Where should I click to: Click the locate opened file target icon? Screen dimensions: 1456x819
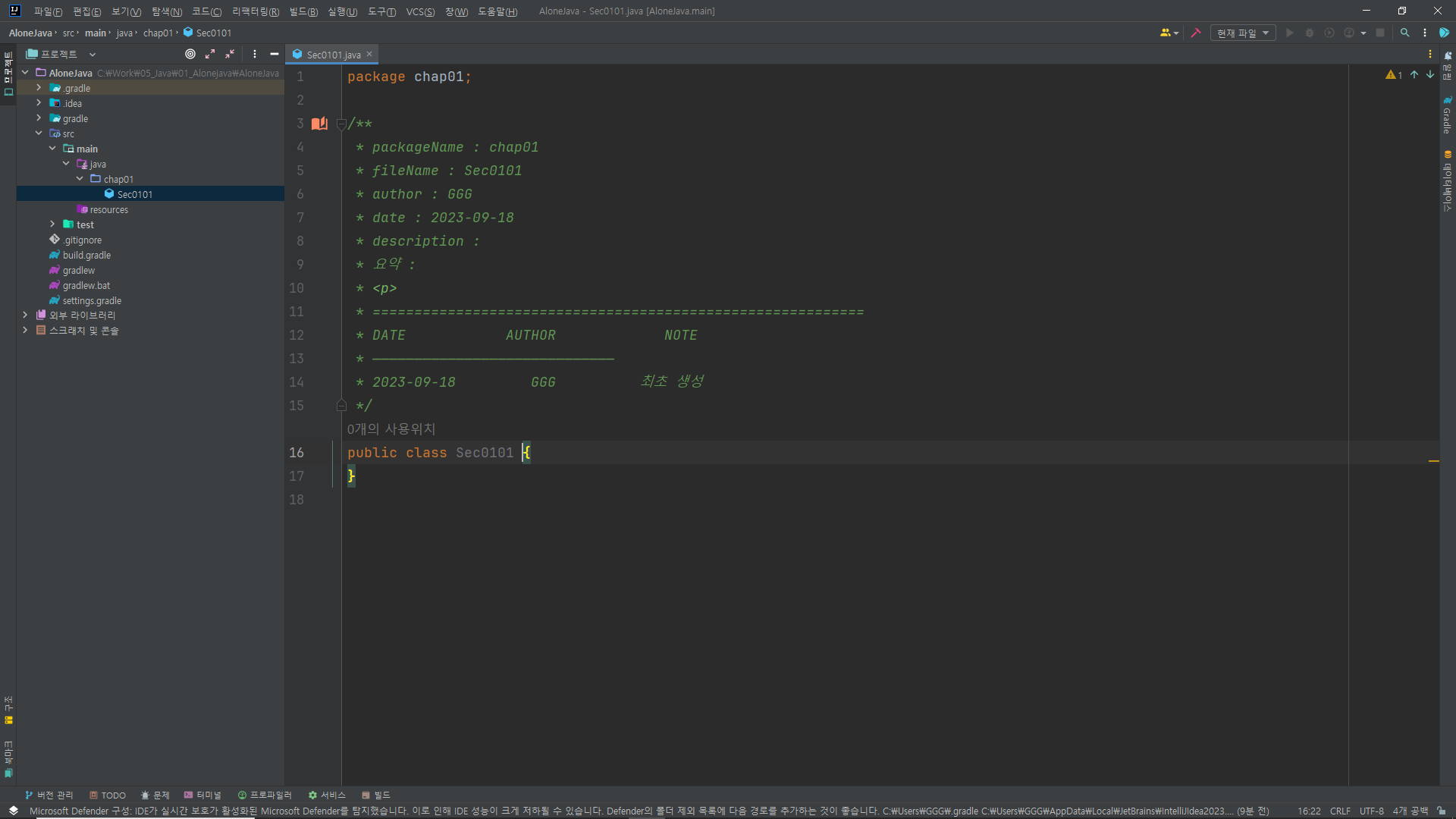(190, 54)
